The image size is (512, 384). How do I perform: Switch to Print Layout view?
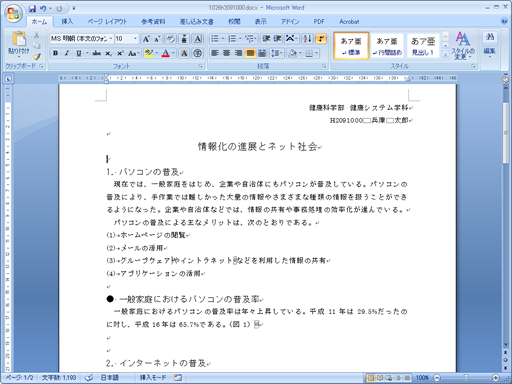pyautogui.click(x=370, y=378)
